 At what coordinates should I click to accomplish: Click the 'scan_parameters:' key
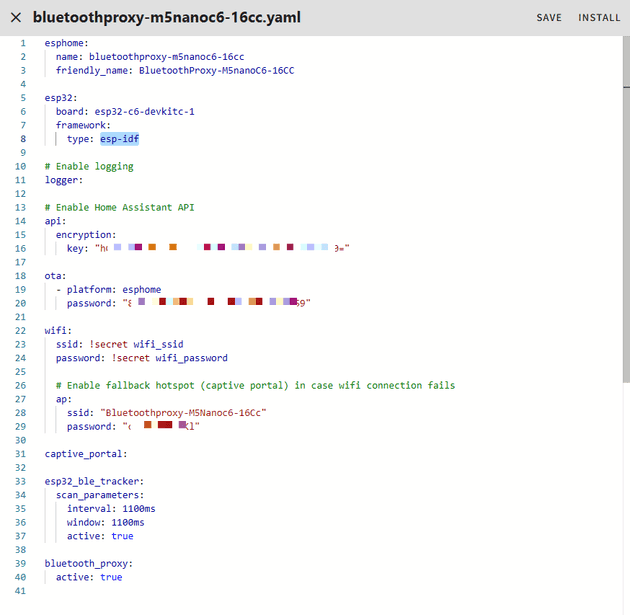100,495
